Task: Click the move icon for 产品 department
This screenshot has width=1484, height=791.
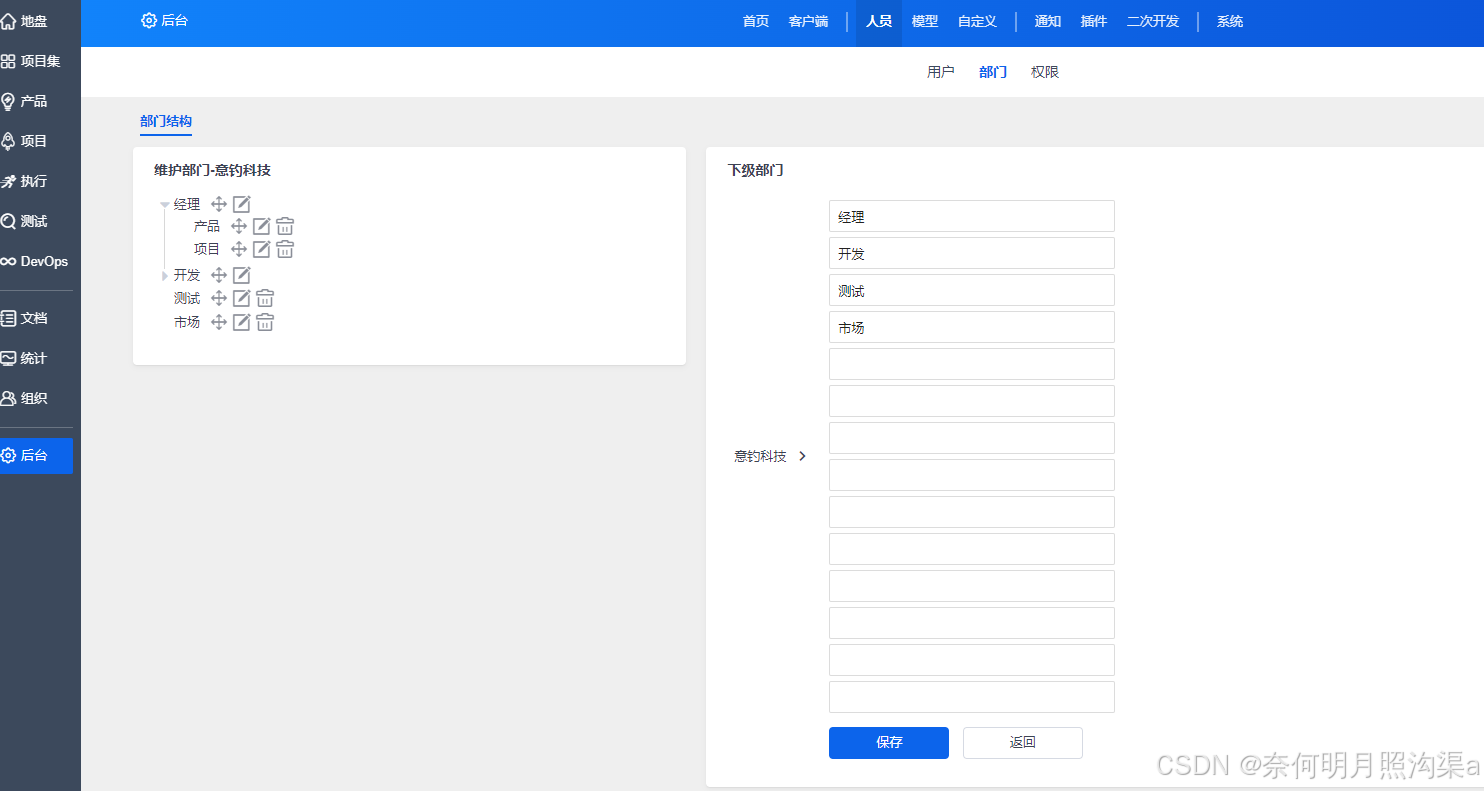Action: (239, 226)
